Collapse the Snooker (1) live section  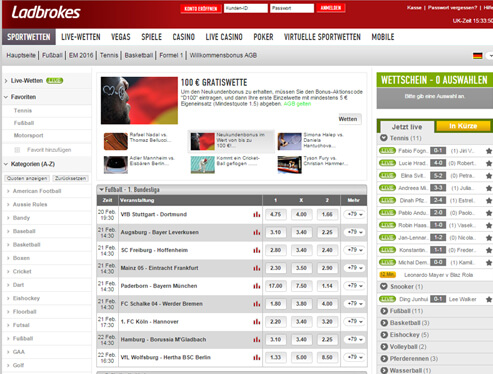[384, 286]
